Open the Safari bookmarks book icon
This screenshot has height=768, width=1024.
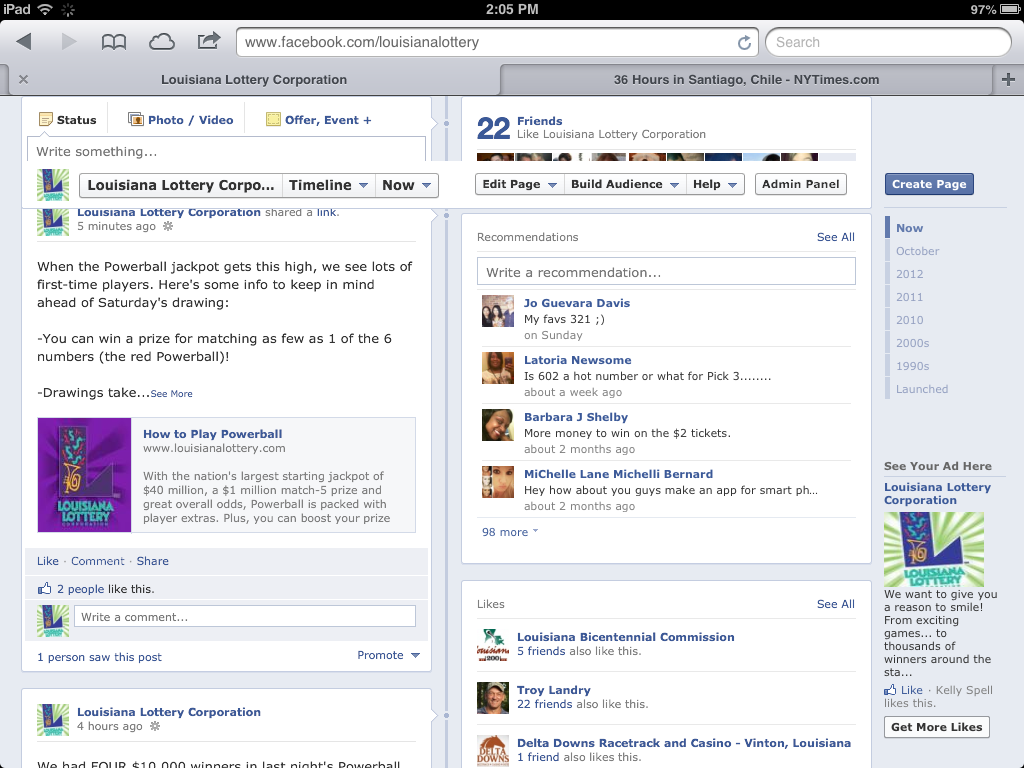(x=114, y=42)
